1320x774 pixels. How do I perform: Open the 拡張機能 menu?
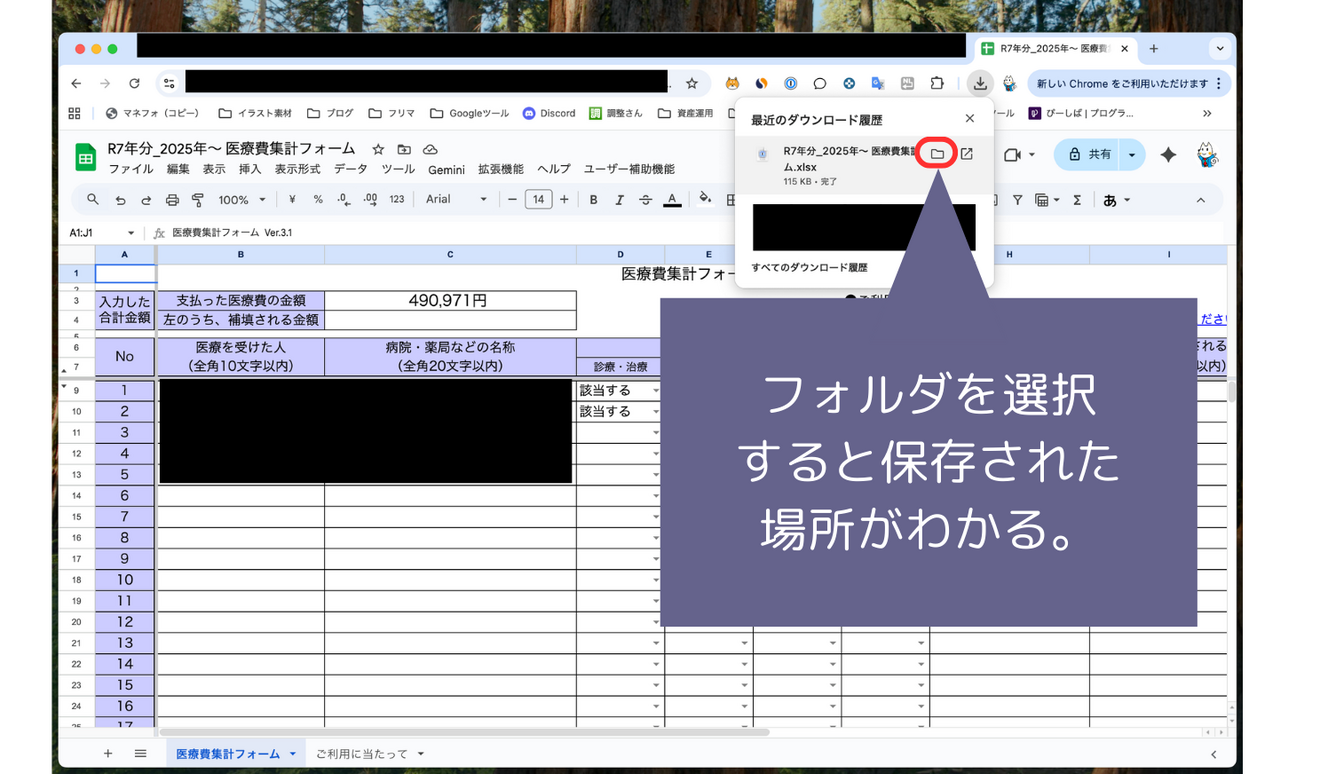(x=501, y=169)
